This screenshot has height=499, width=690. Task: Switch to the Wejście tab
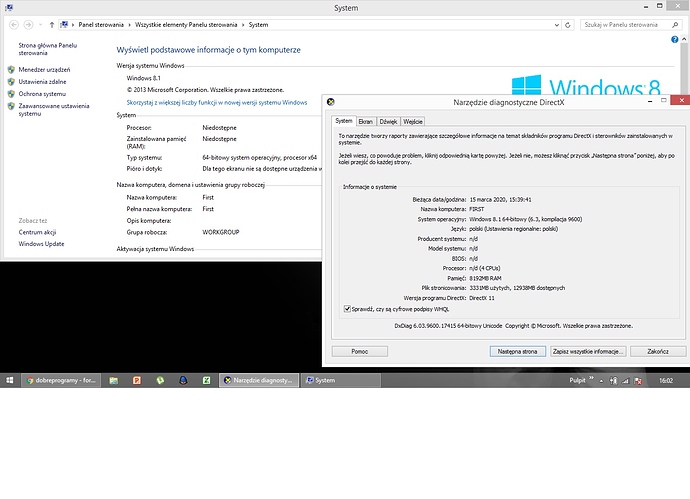[413, 122]
